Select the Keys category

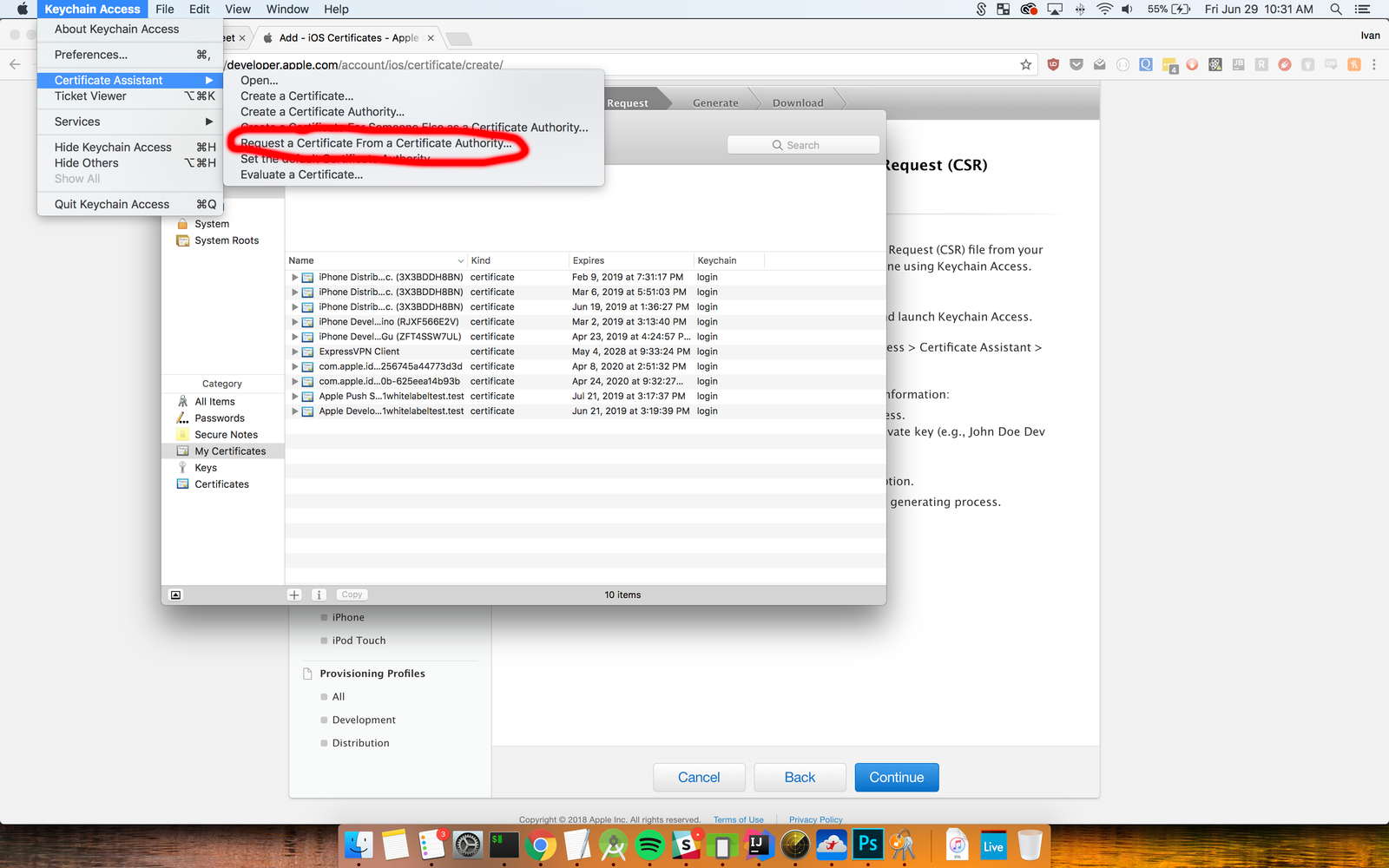[223, 468]
